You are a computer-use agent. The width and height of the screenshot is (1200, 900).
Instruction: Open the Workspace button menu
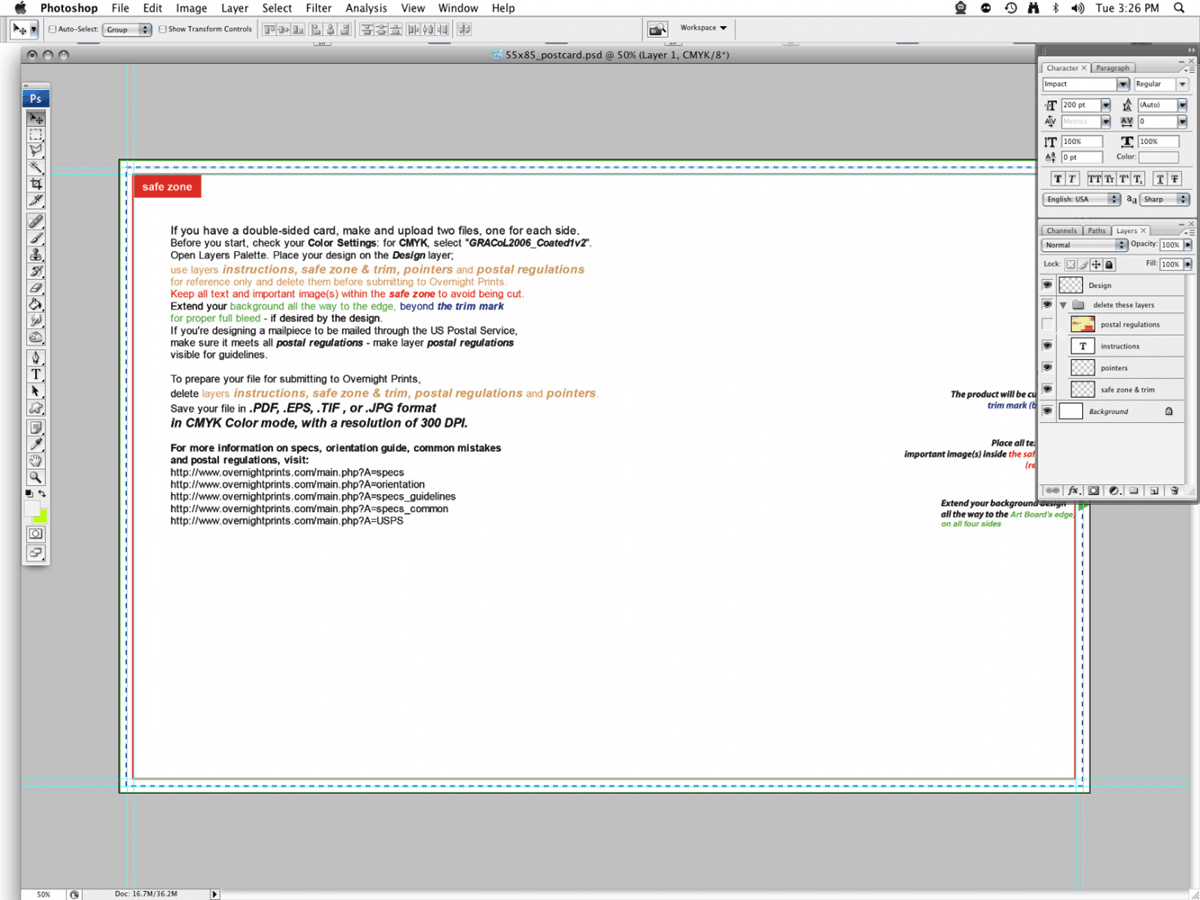(x=704, y=28)
